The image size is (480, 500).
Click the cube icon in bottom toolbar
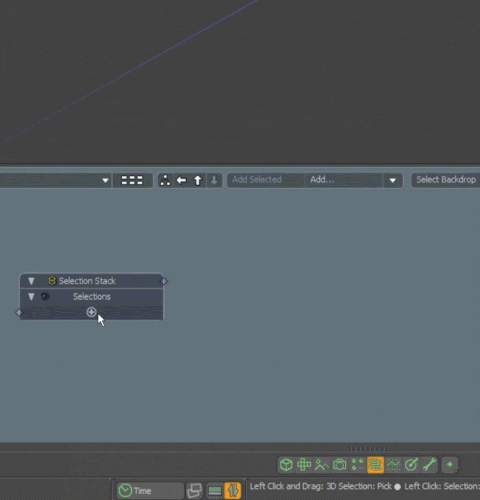click(x=286, y=464)
